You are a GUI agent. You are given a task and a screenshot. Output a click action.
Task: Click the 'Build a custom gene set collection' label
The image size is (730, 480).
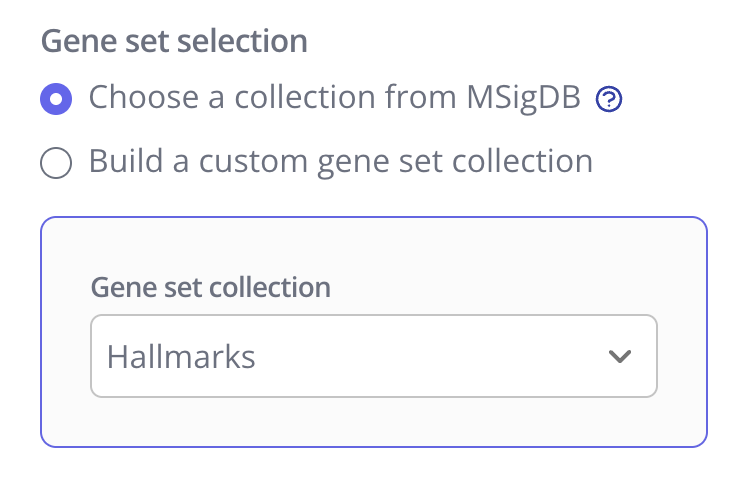coord(340,161)
